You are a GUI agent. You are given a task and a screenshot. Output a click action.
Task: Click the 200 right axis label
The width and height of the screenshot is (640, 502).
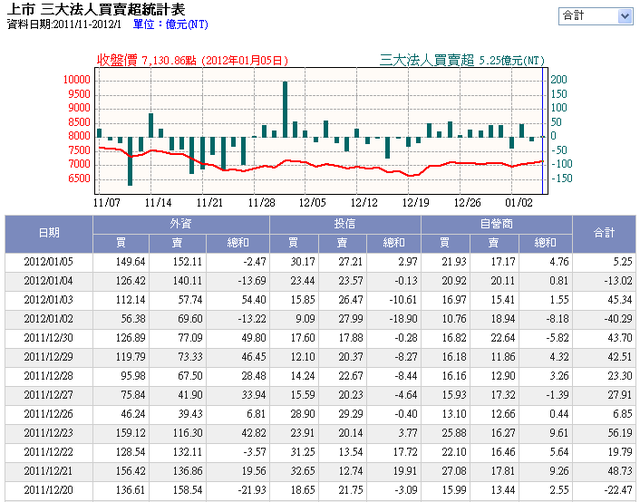coord(559,80)
